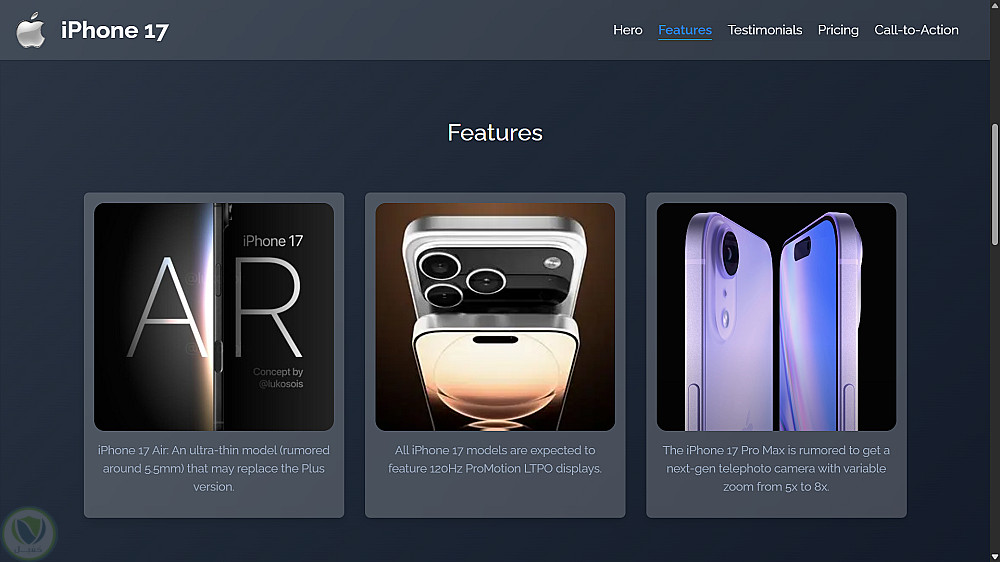Viewport: 1000px width, 562px height.
Task: Click the Features section heading
Action: click(495, 133)
